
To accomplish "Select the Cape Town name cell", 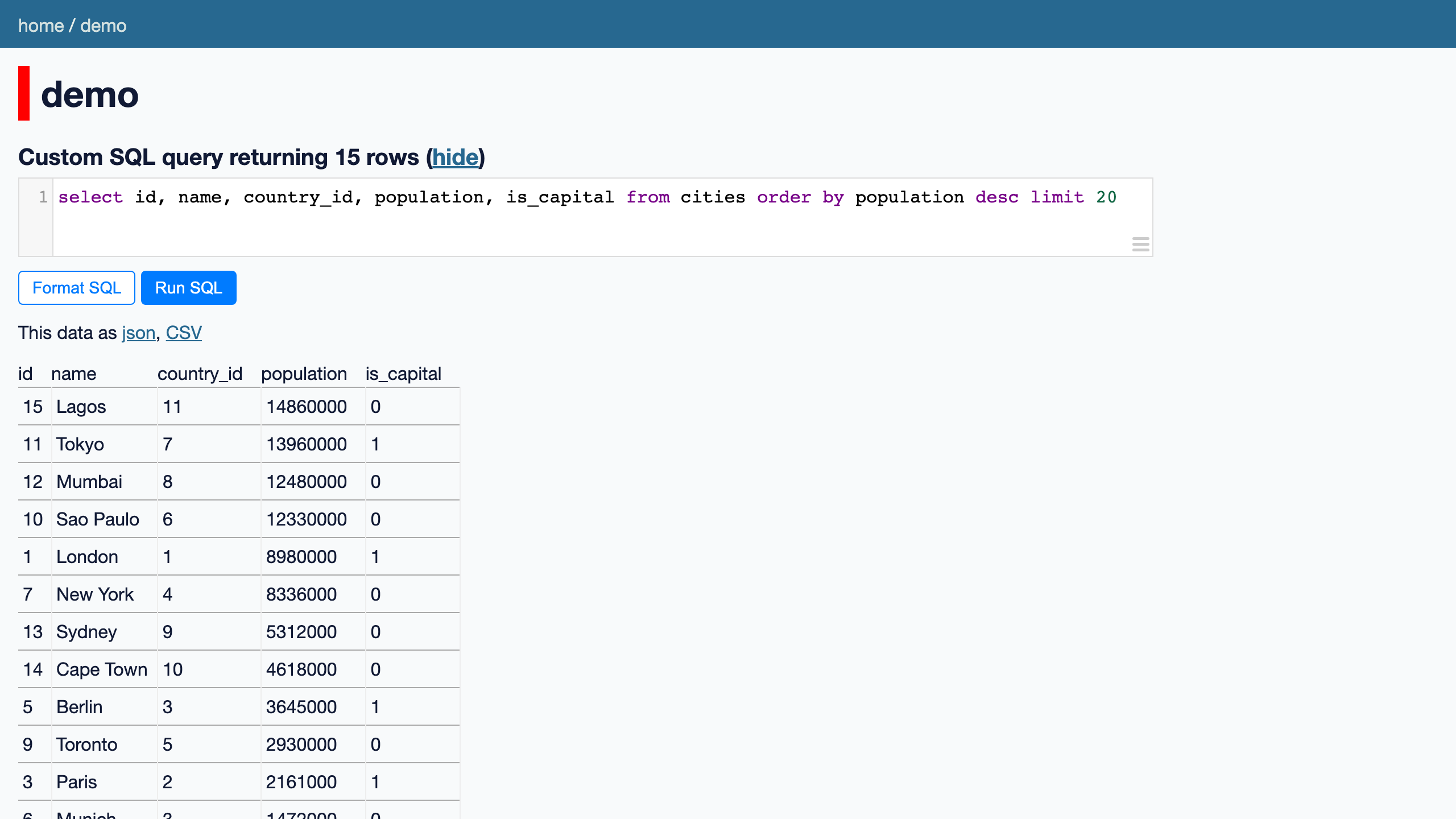I will [104, 669].
